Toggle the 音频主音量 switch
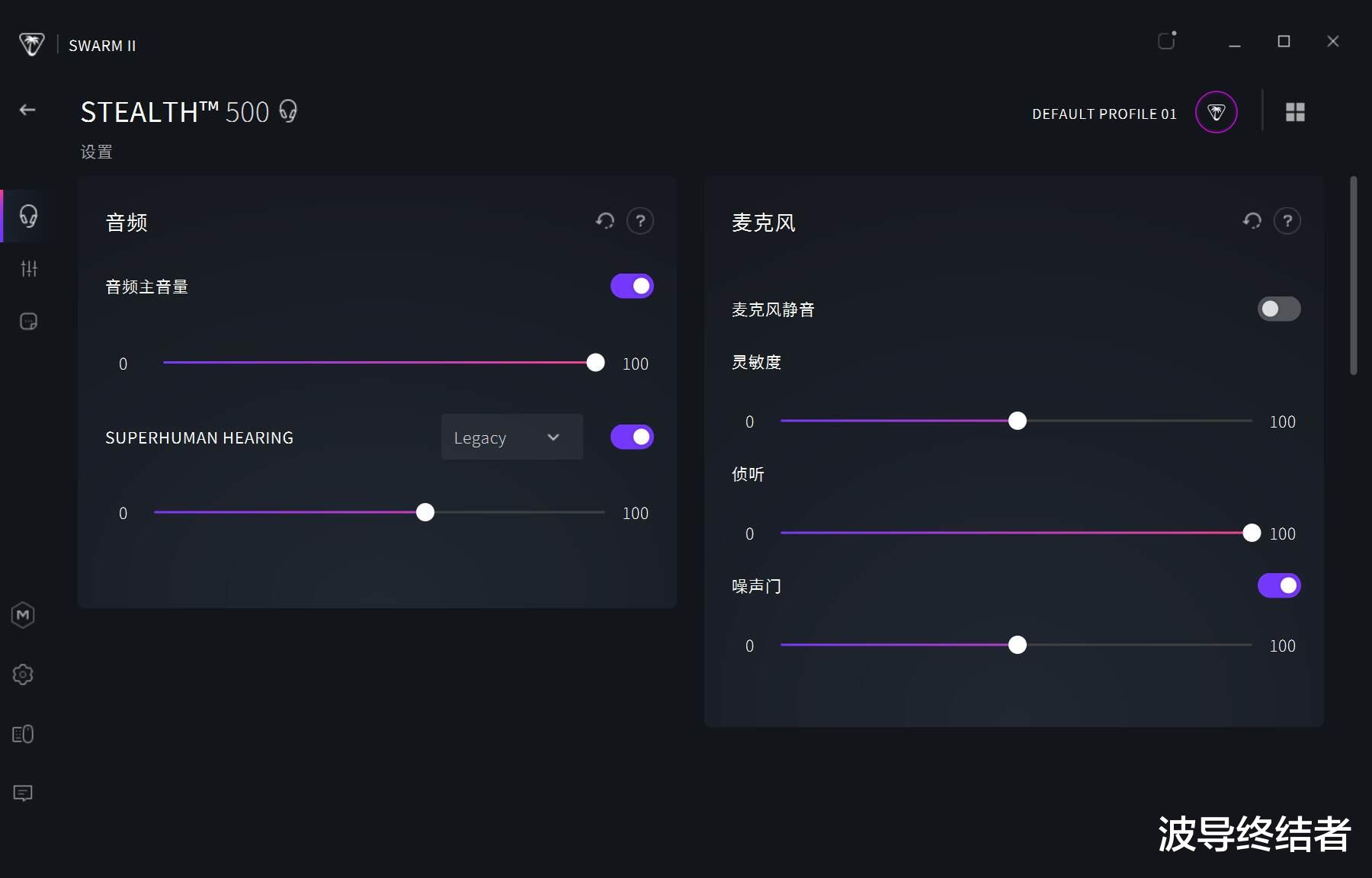Image resolution: width=1372 pixels, height=878 pixels. tap(632, 286)
